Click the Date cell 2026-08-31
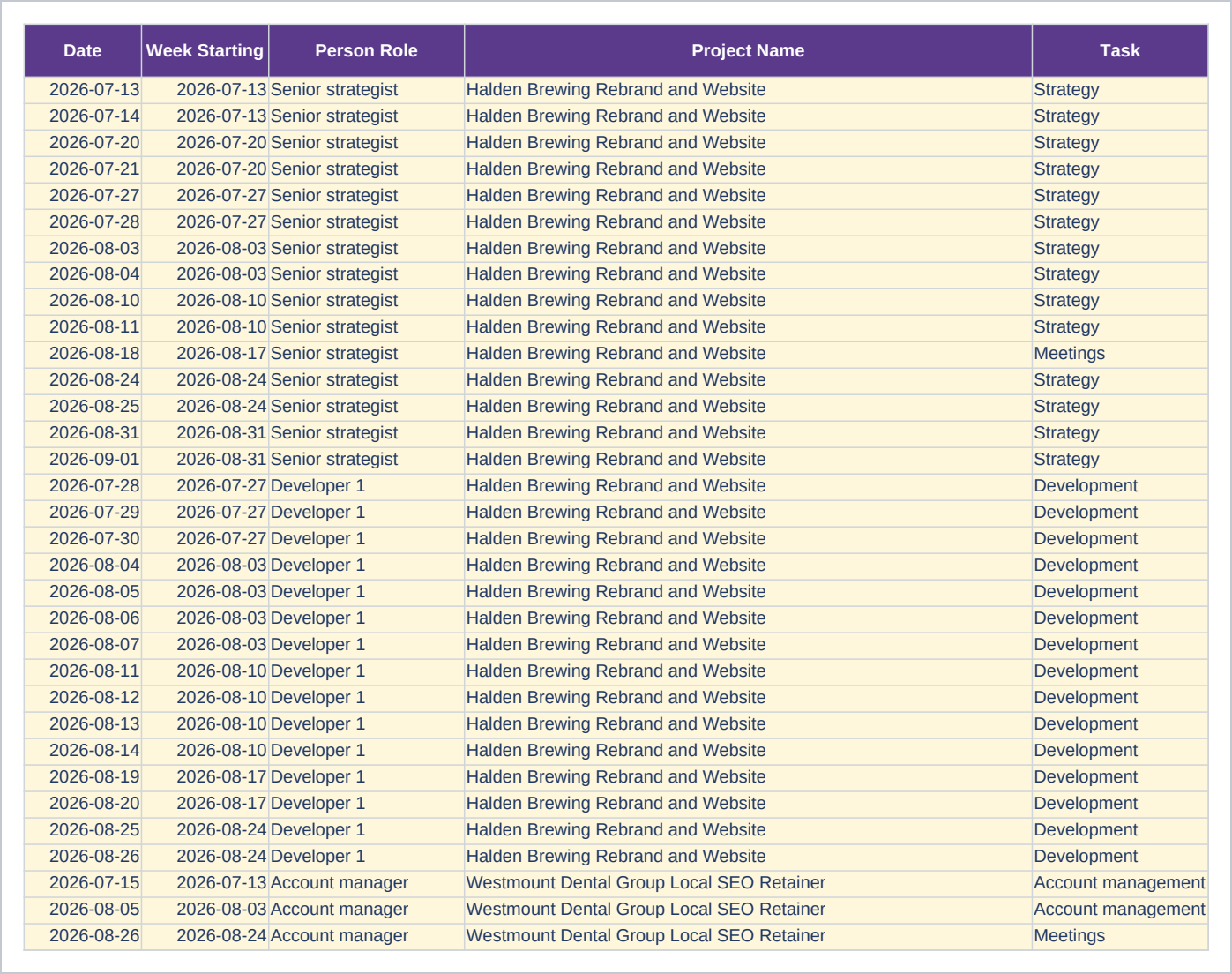 83,433
